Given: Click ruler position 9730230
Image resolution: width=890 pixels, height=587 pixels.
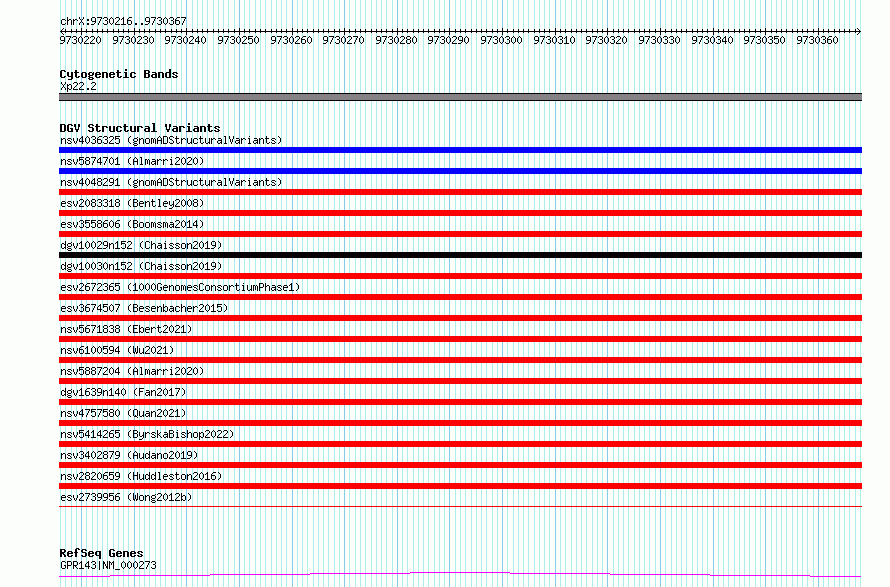Looking at the screenshot, I should click(x=133, y=40).
